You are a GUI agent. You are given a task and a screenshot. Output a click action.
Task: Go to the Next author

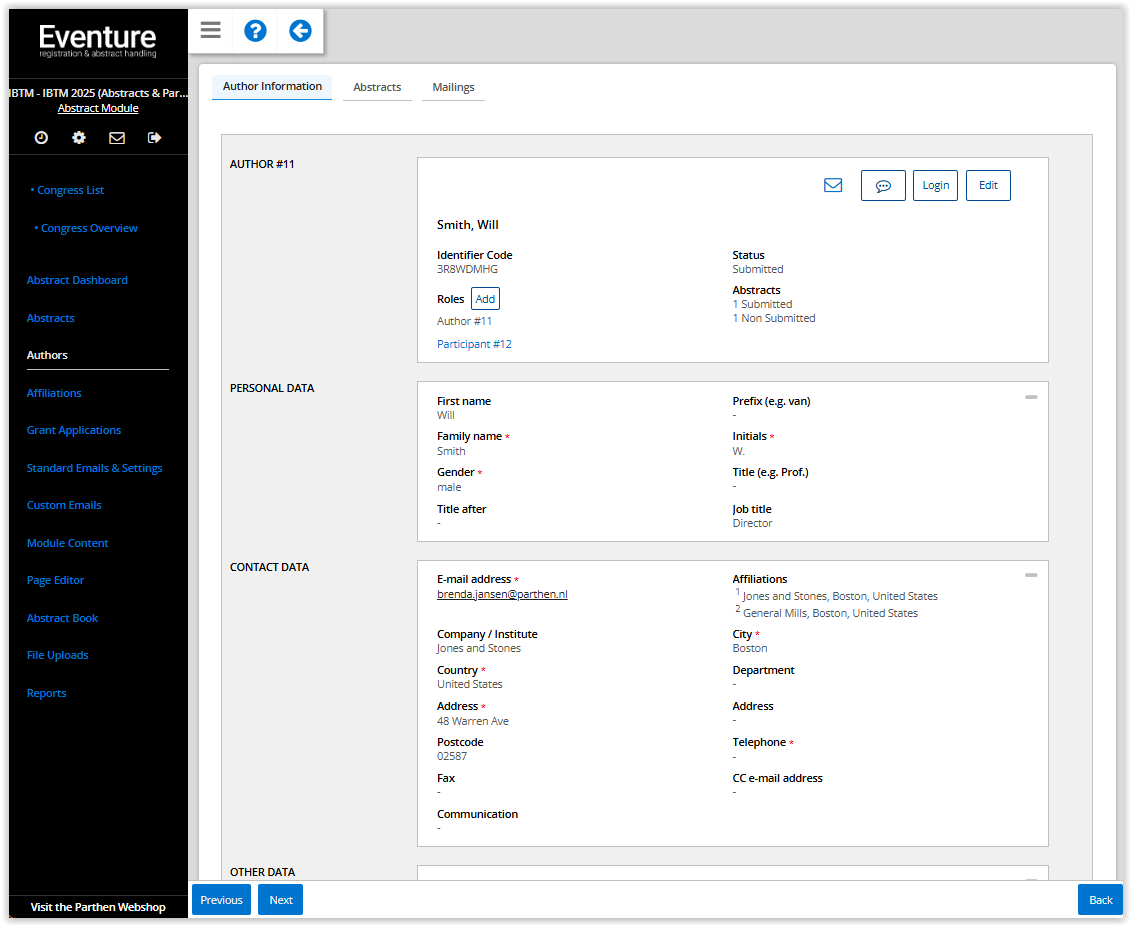pos(280,900)
